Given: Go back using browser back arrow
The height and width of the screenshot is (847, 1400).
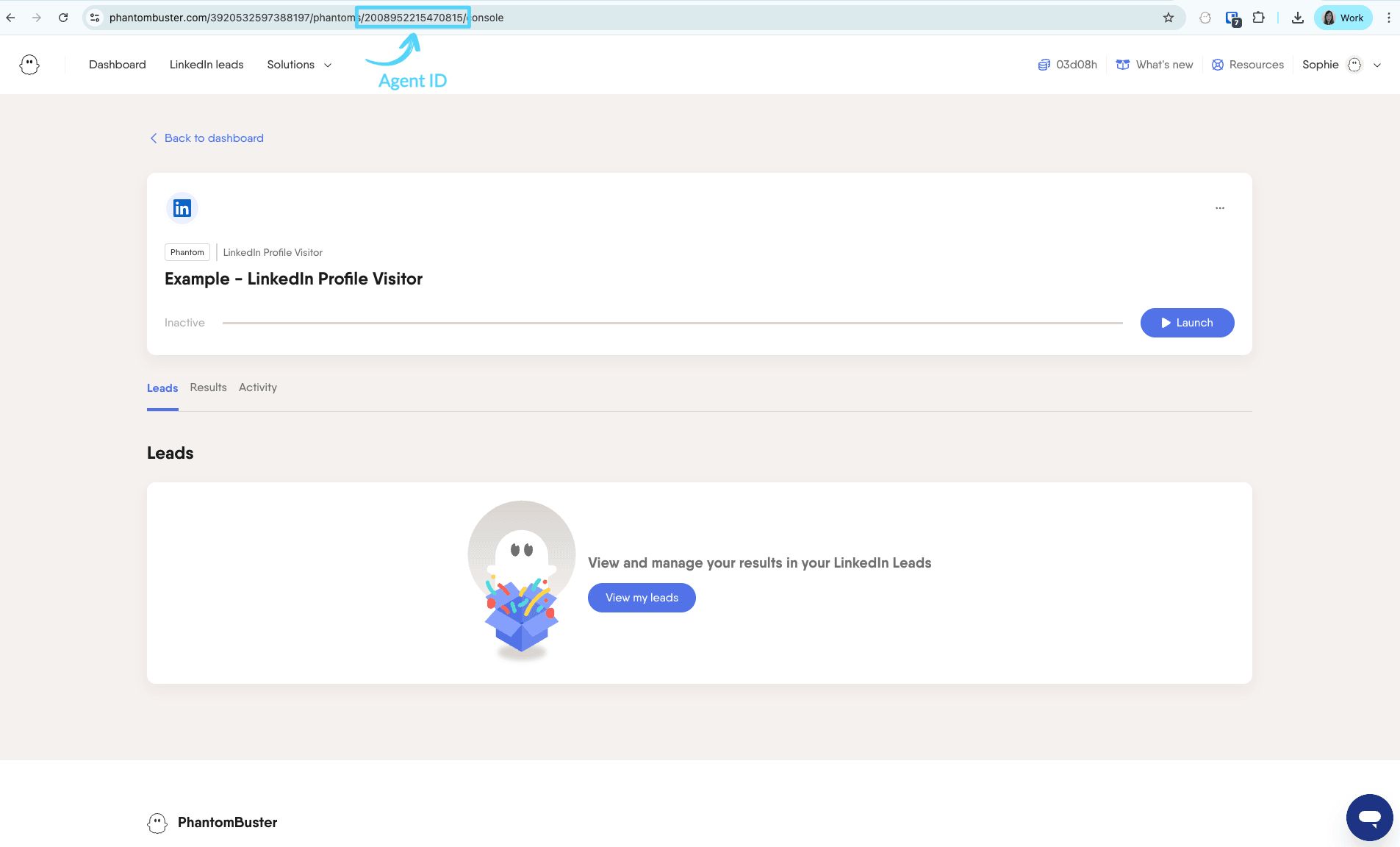Looking at the screenshot, I should (10, 18).
